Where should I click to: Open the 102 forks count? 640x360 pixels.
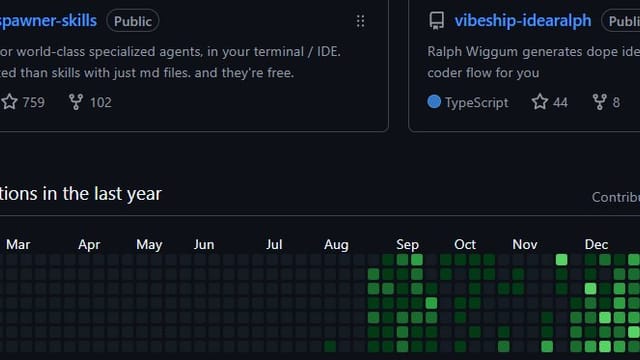(x=100, y=102)
